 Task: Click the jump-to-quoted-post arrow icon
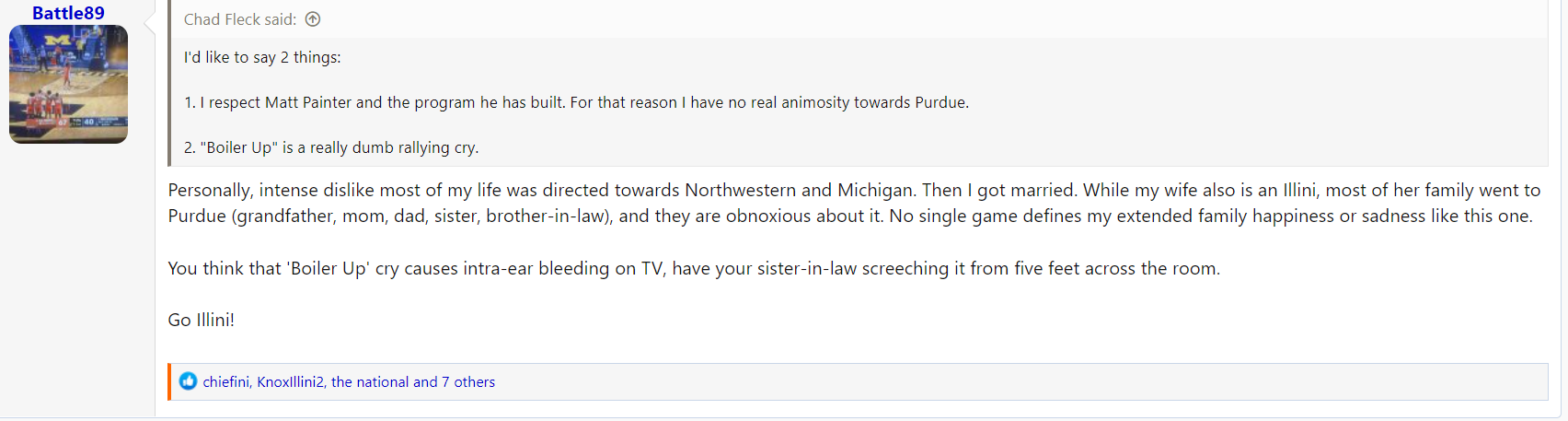(x=313, y=19)
